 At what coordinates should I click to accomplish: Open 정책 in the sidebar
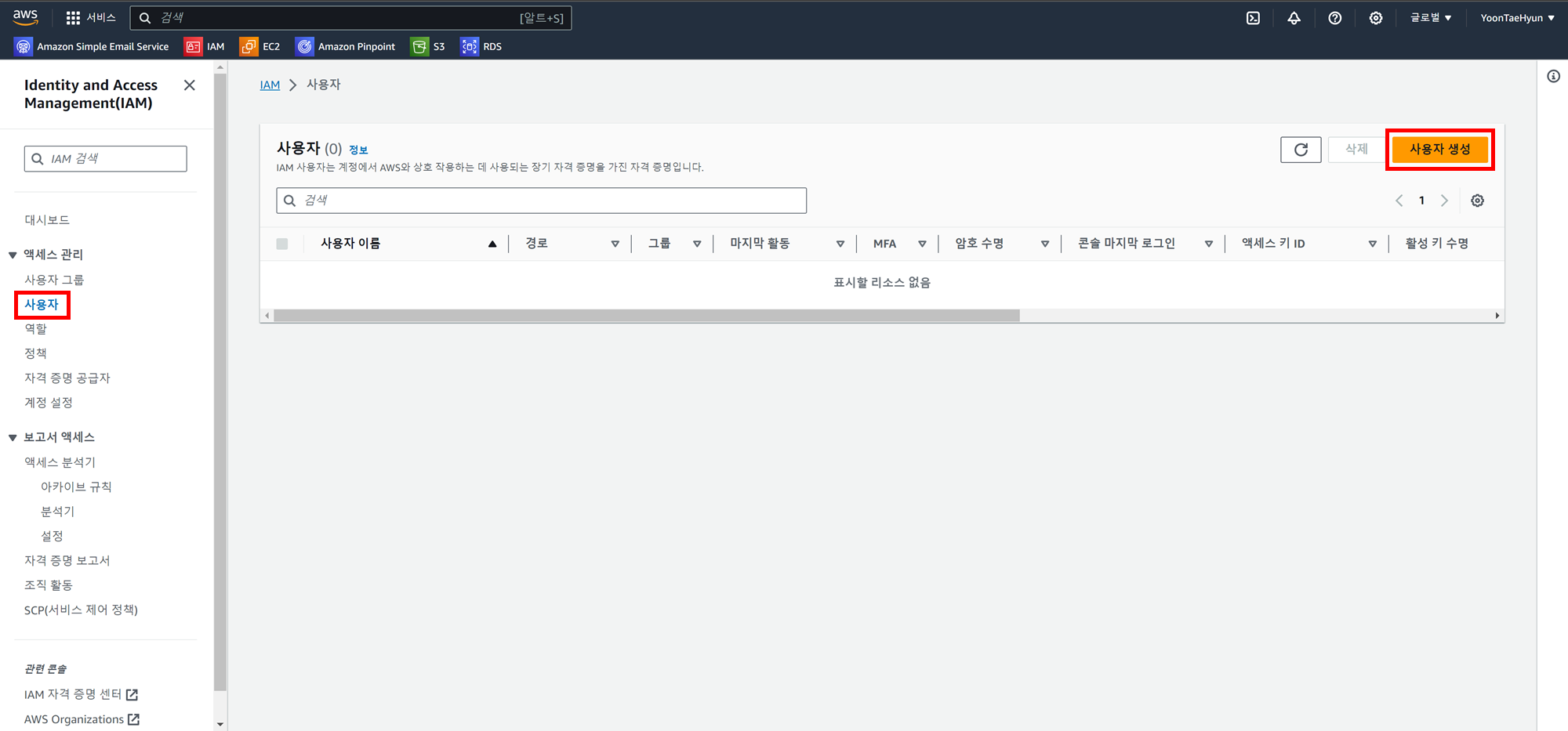(35, 353)
